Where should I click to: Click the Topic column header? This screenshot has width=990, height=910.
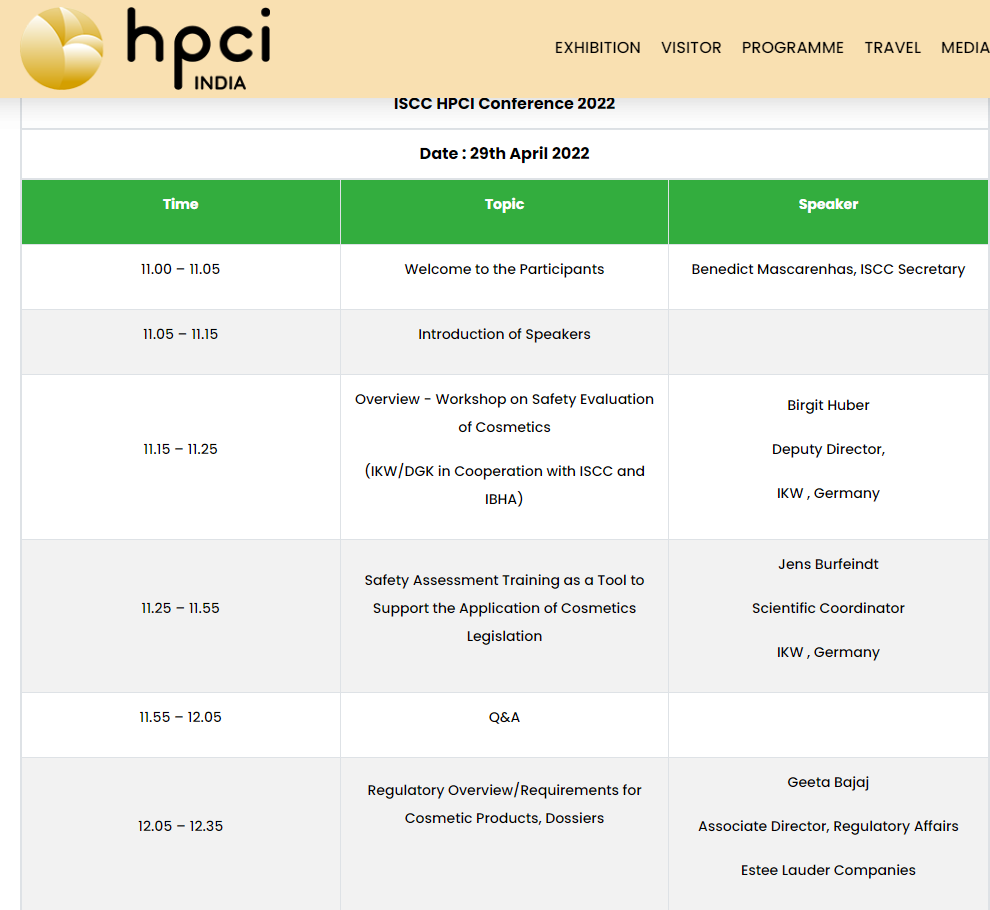pos(504,212)
